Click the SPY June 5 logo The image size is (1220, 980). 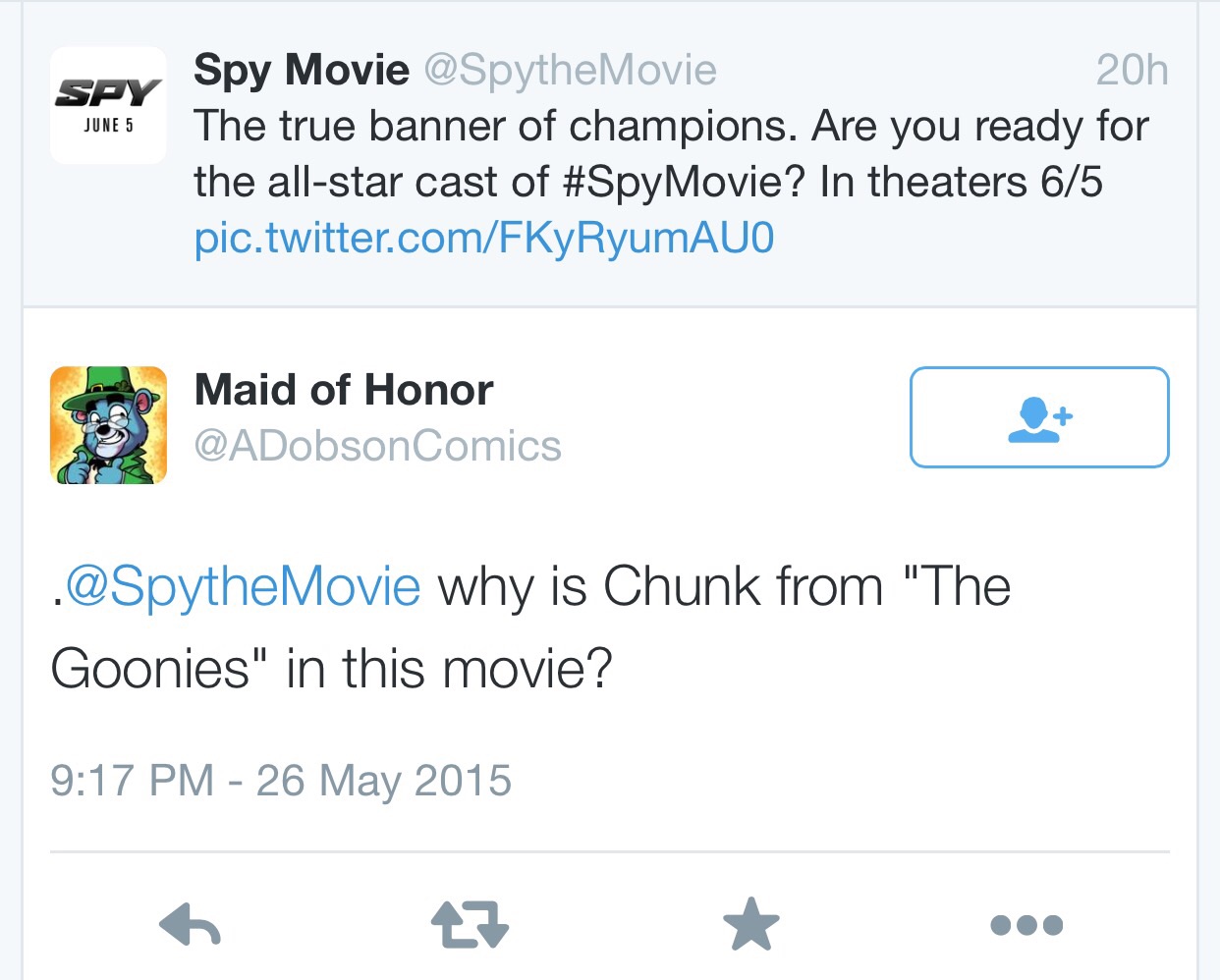[x=108, y=105]
